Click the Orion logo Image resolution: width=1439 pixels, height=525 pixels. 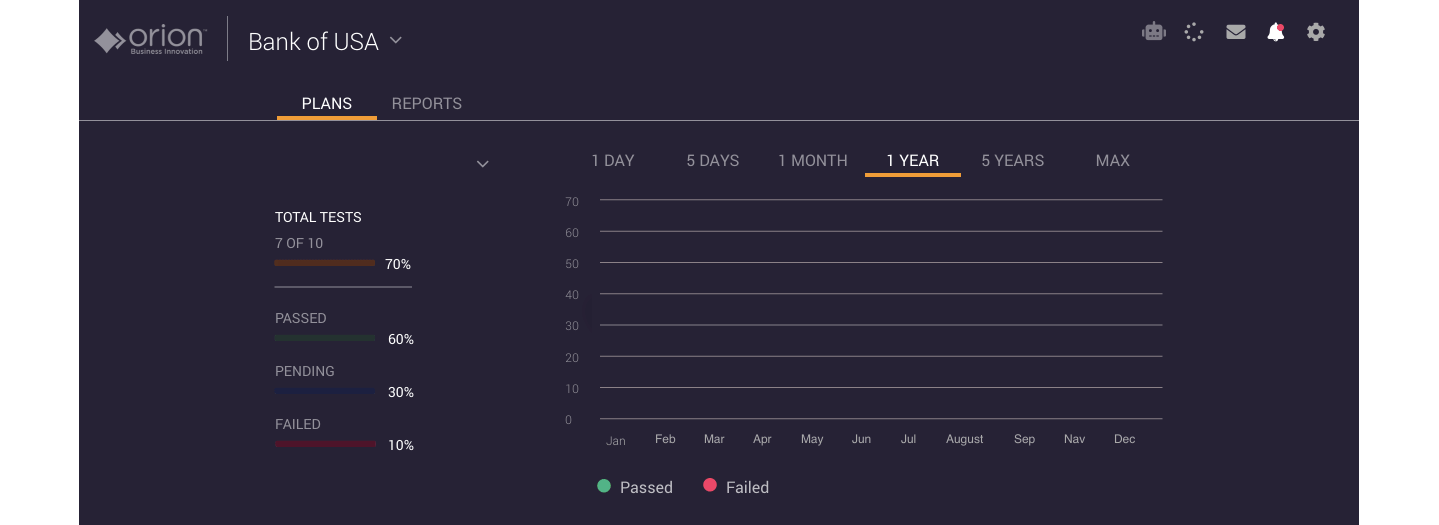tap(150, 41)
